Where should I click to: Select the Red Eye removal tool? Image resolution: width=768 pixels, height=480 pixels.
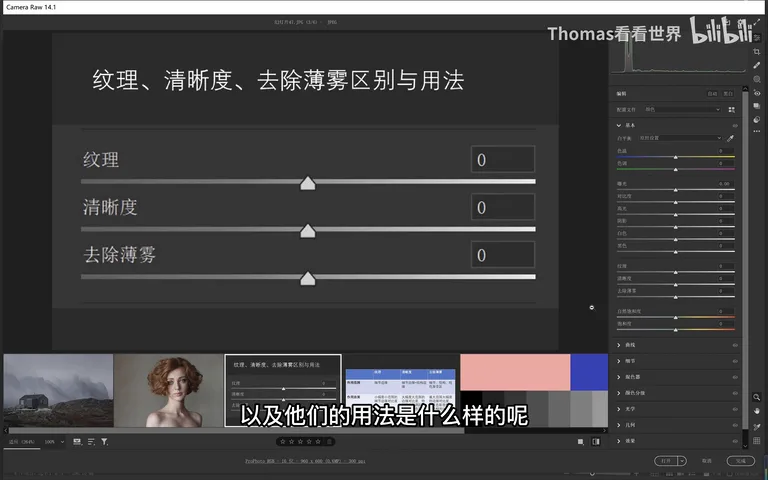click(757, 93)
